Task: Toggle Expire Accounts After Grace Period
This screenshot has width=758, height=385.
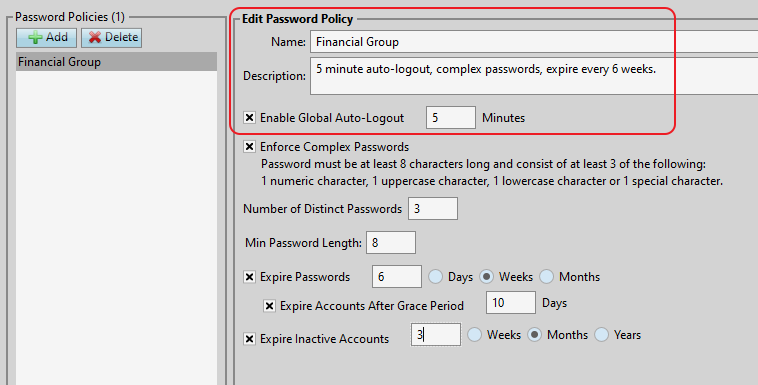Action: click(x=269, y=306)
